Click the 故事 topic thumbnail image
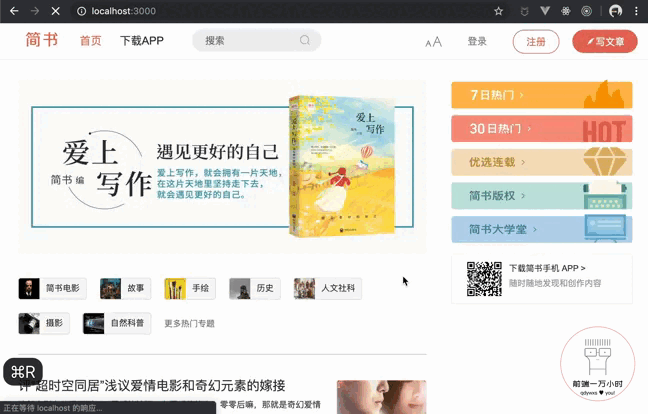The width and height of the screenshot is (648, 414). pyautogui.click(x=110, y=288)
